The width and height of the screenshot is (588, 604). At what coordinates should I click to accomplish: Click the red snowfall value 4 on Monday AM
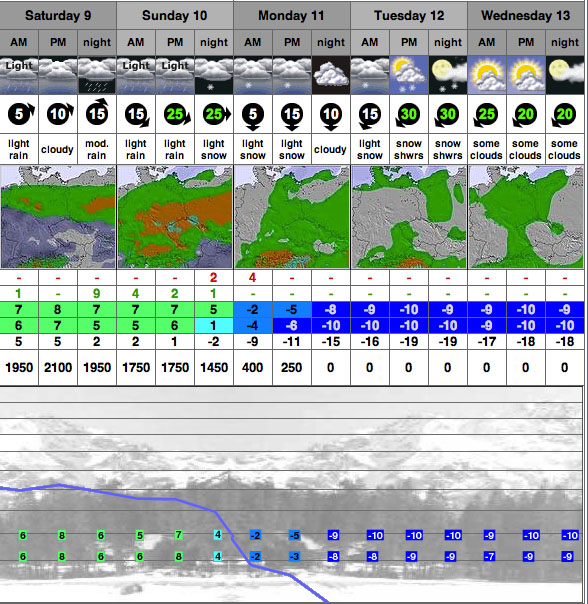point(252,277)
